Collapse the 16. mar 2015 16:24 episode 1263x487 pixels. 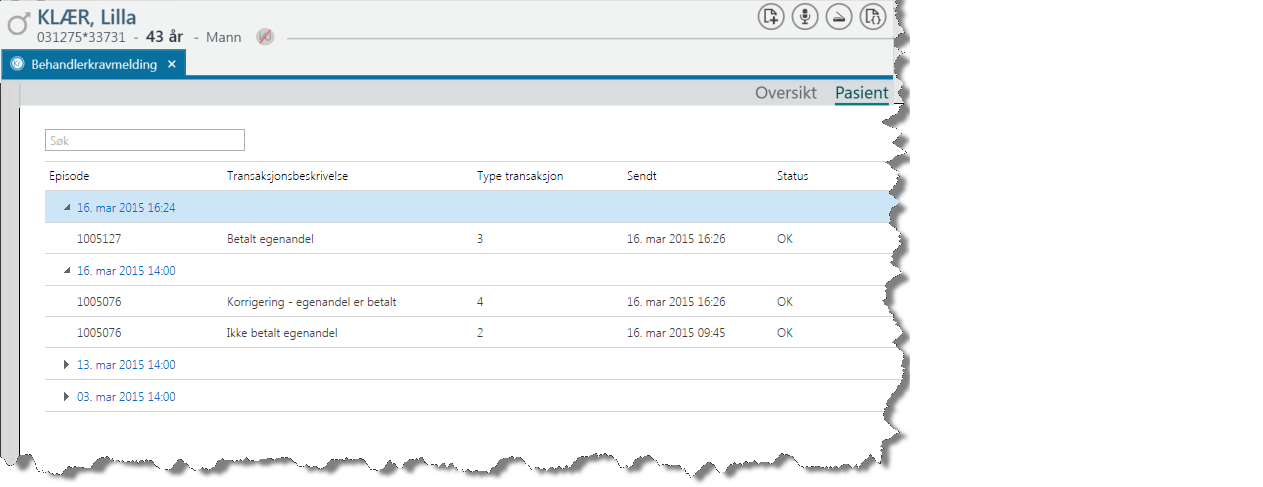point(67,207)
